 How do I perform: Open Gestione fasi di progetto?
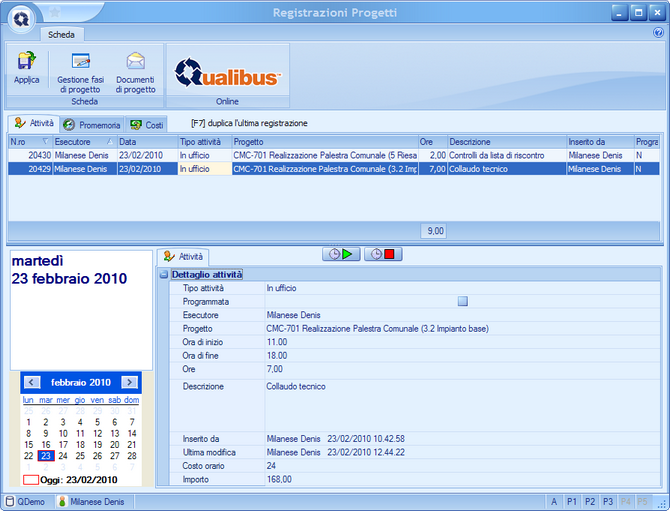pyautogui.click(x=78, y=72)
